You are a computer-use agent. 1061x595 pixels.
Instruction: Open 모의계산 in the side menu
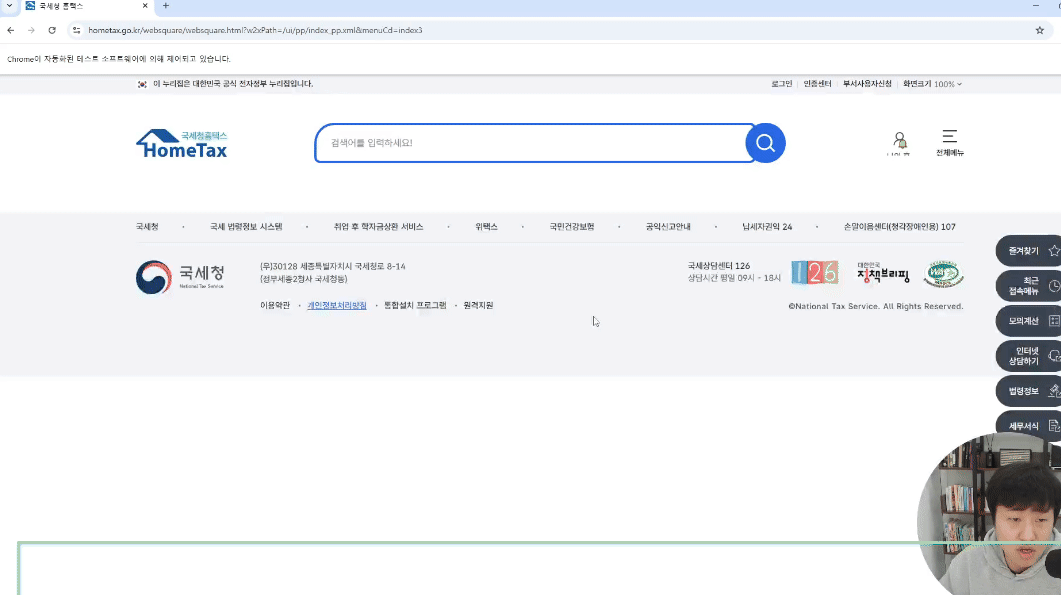tap(1029, 321)
